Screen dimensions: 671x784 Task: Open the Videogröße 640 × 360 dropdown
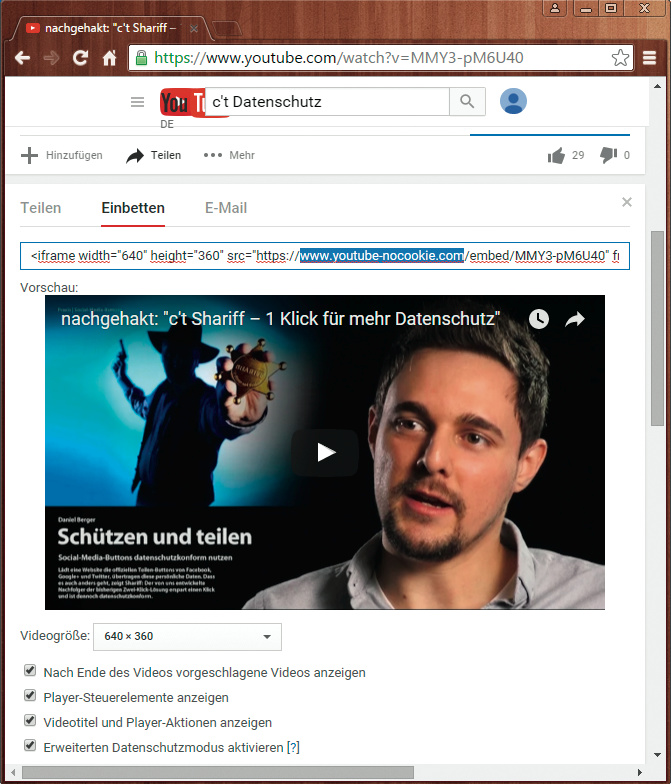click(x=188, y=636)
